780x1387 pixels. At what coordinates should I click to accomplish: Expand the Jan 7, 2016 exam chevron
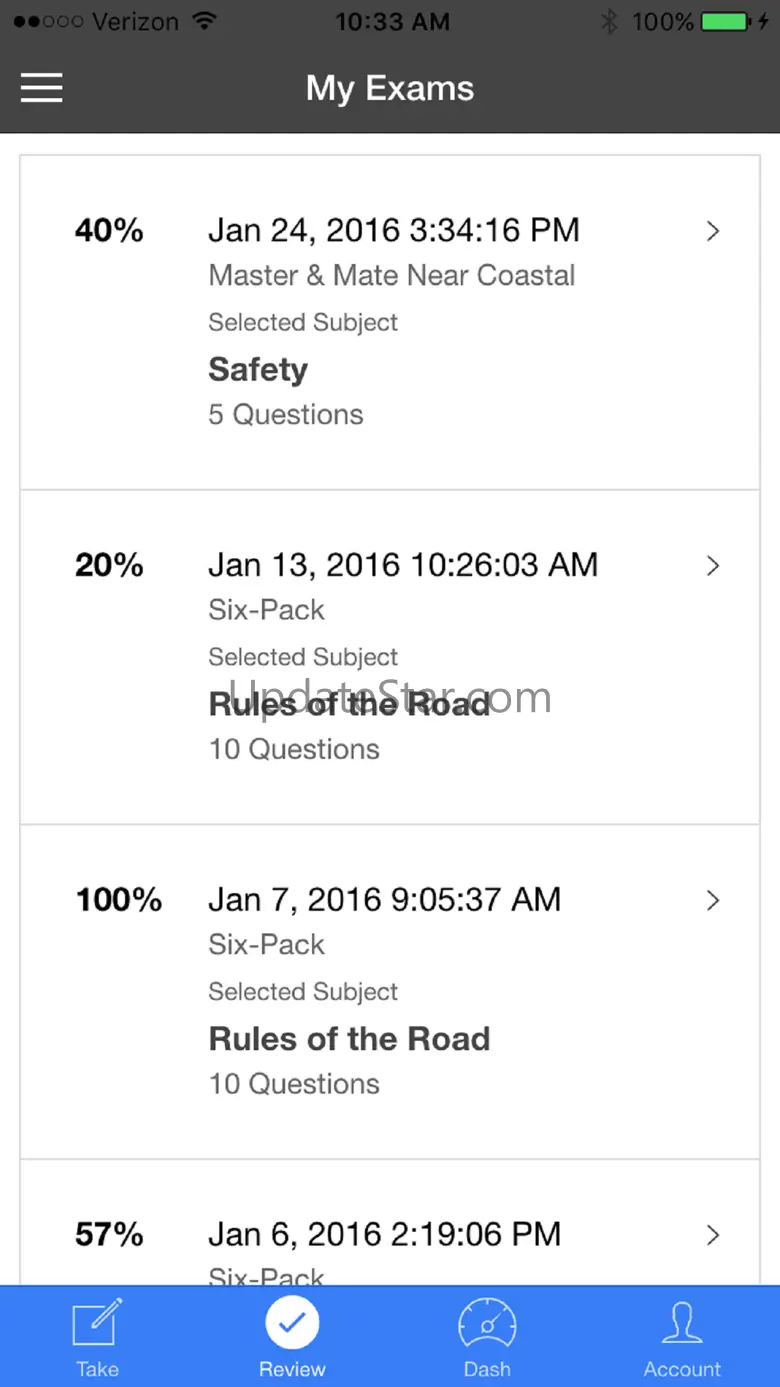click(x=713, y=900)
